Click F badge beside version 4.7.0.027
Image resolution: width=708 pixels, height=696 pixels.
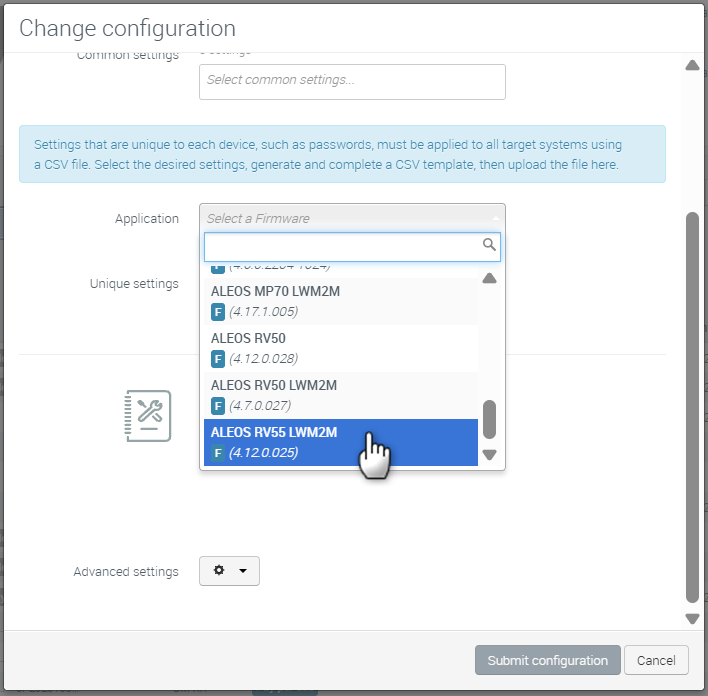(218, 406)
